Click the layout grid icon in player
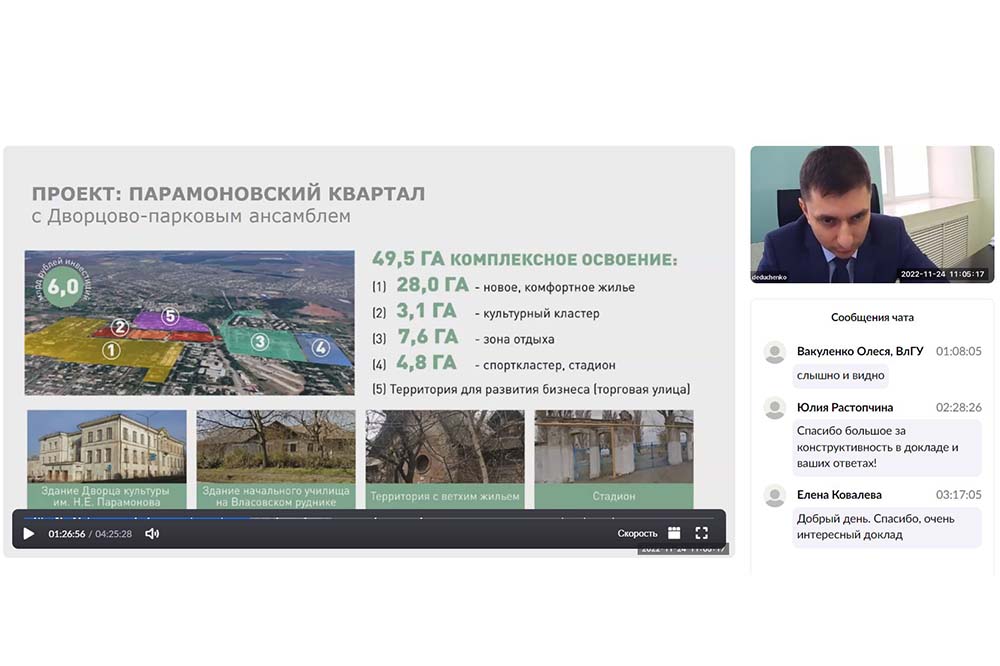The width and height of the screenshot is (1000, 666). [674, 534]
